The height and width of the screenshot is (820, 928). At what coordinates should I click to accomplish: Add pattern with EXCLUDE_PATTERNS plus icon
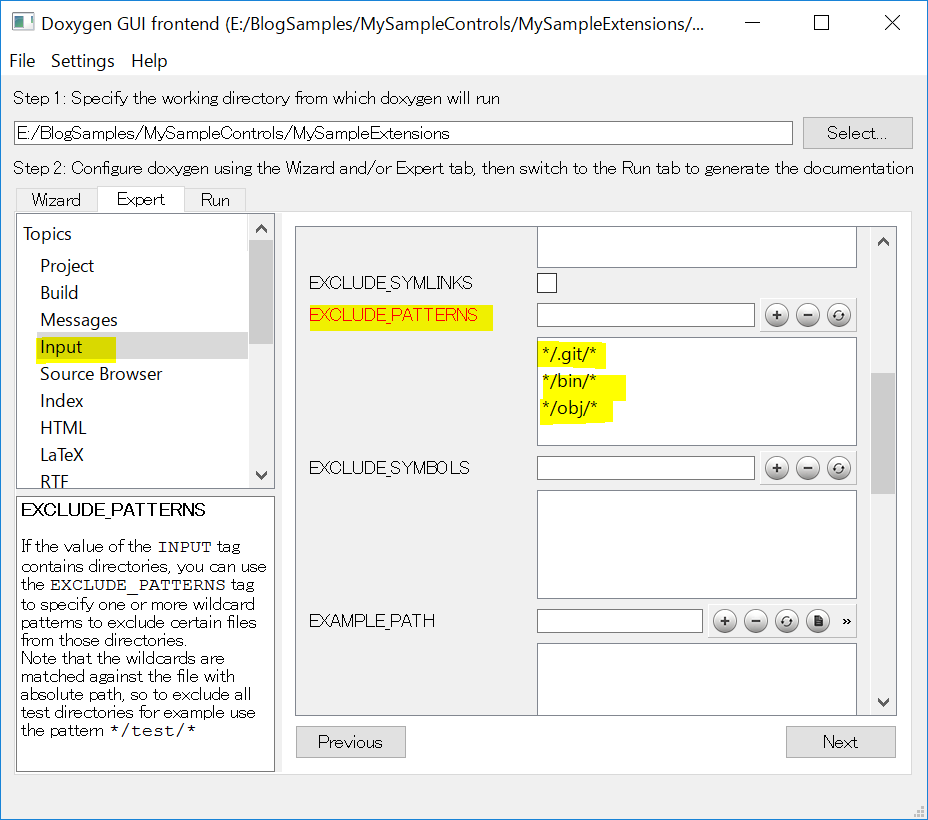(776, 315)
